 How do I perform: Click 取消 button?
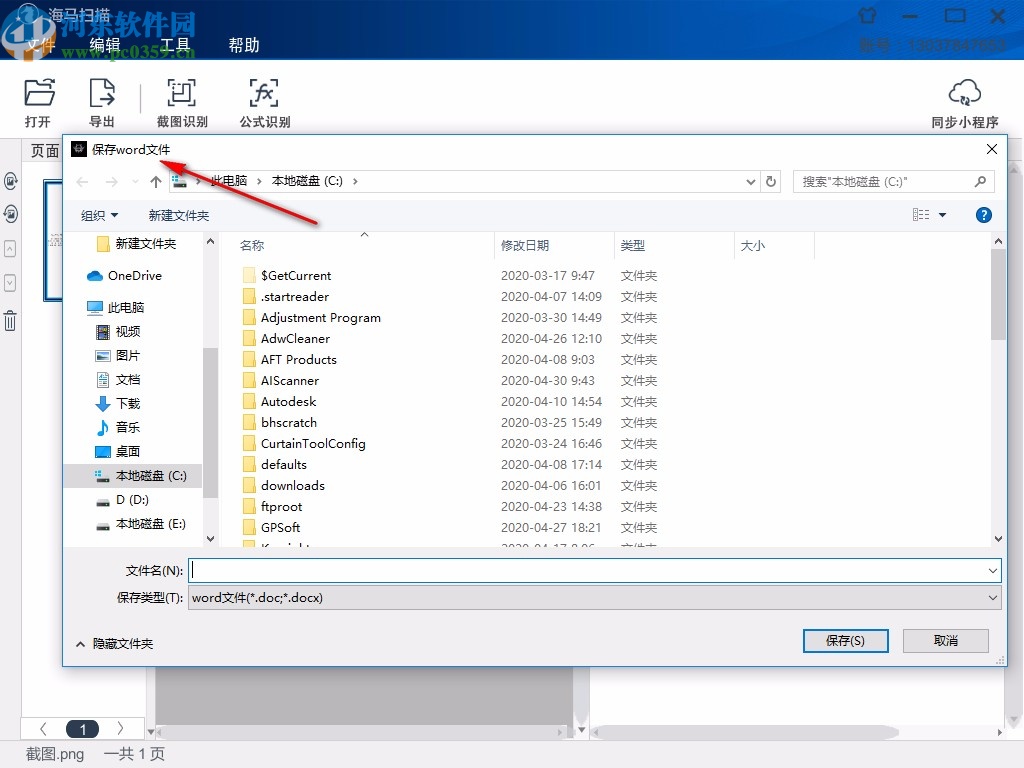(945, 641)
